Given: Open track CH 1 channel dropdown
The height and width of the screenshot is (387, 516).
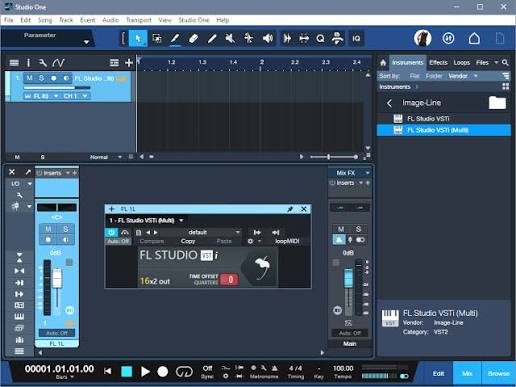Looking at the screenshot, I should tap(85, 96).
